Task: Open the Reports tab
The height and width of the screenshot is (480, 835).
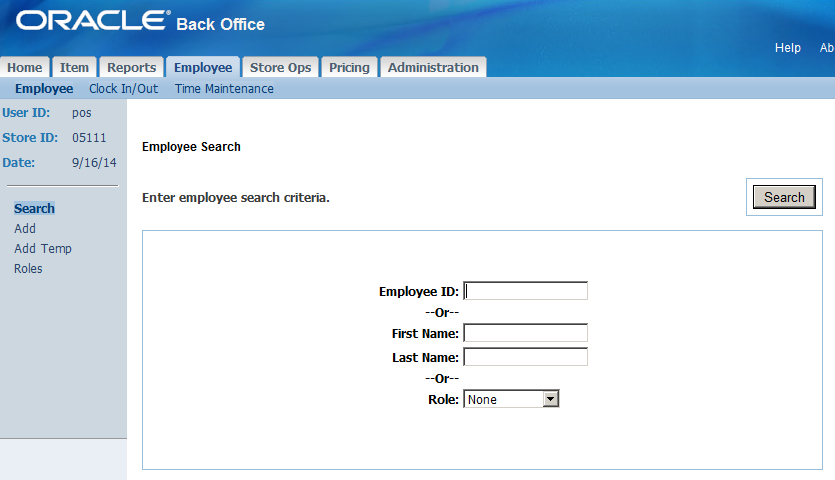Action: click(132, 68)
